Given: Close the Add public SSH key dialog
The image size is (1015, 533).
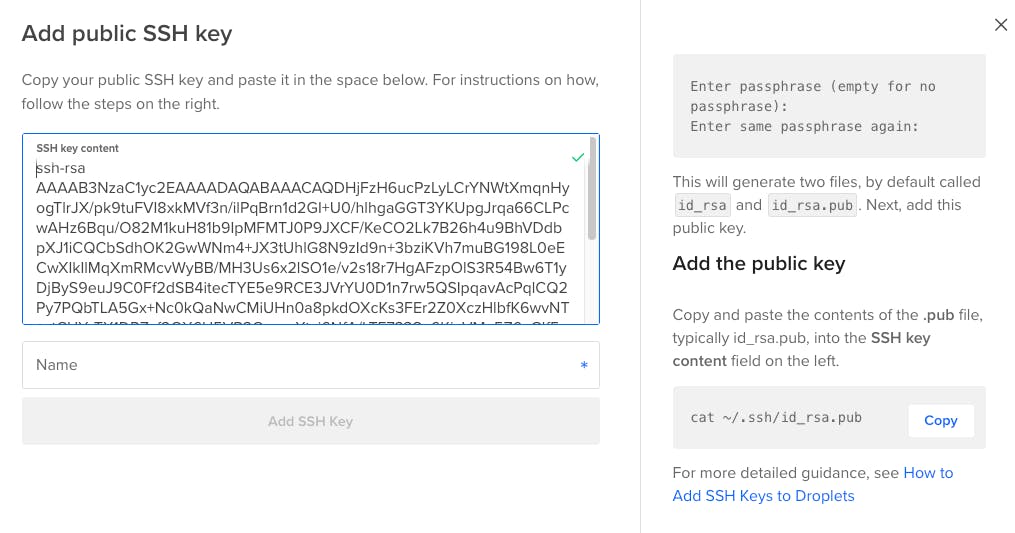Looking at the screenshot, I should tap(1000, 25).
